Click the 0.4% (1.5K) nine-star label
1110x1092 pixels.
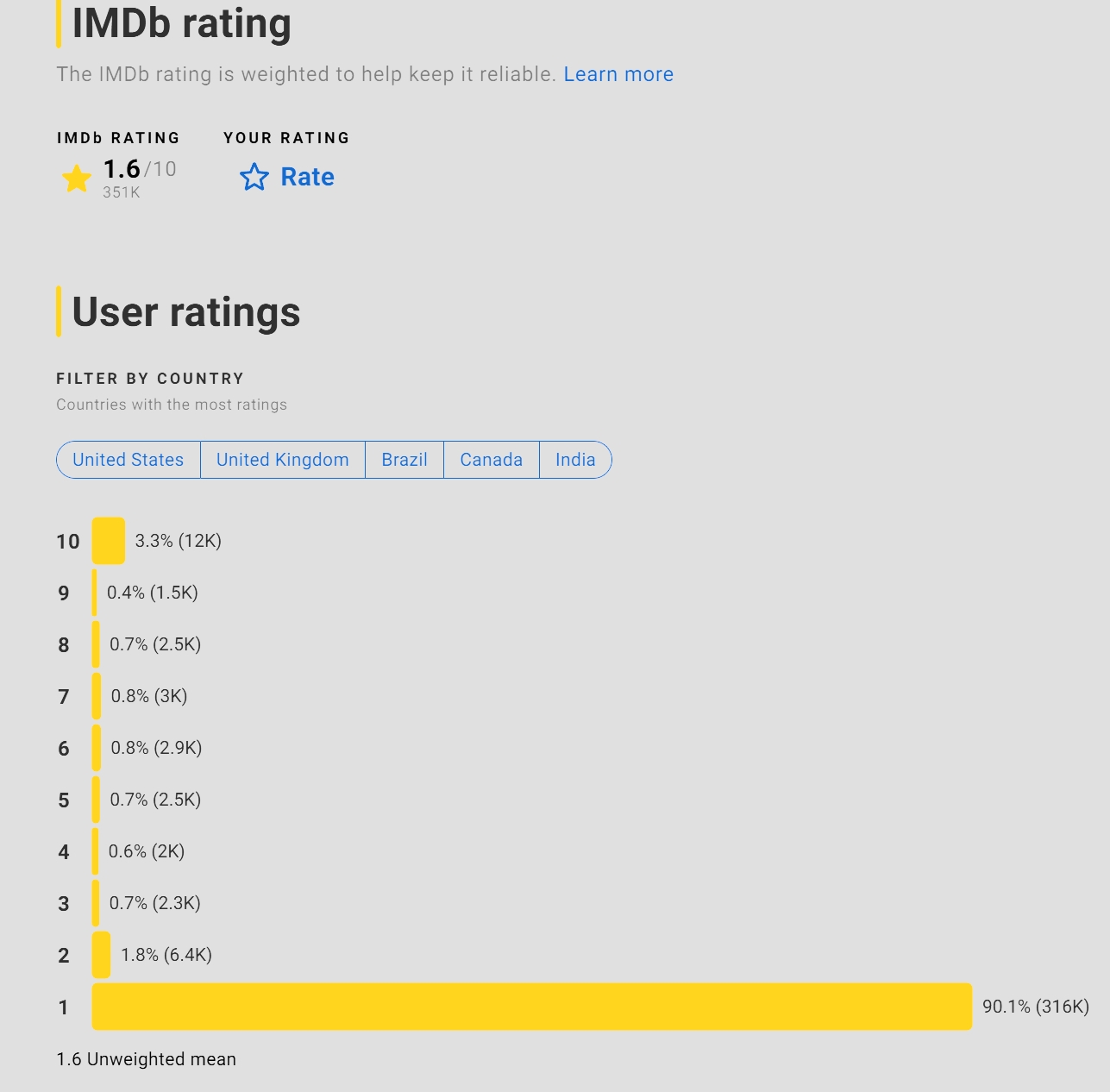coord(153,593)
